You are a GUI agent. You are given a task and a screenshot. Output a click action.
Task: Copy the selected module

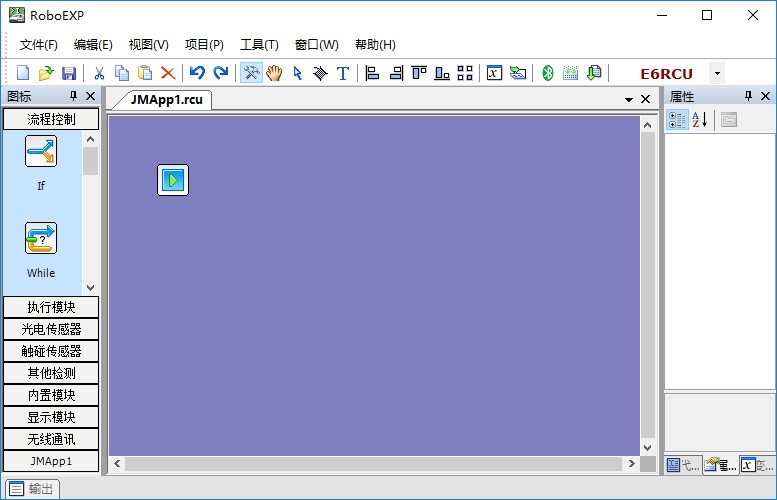(122, 73)
